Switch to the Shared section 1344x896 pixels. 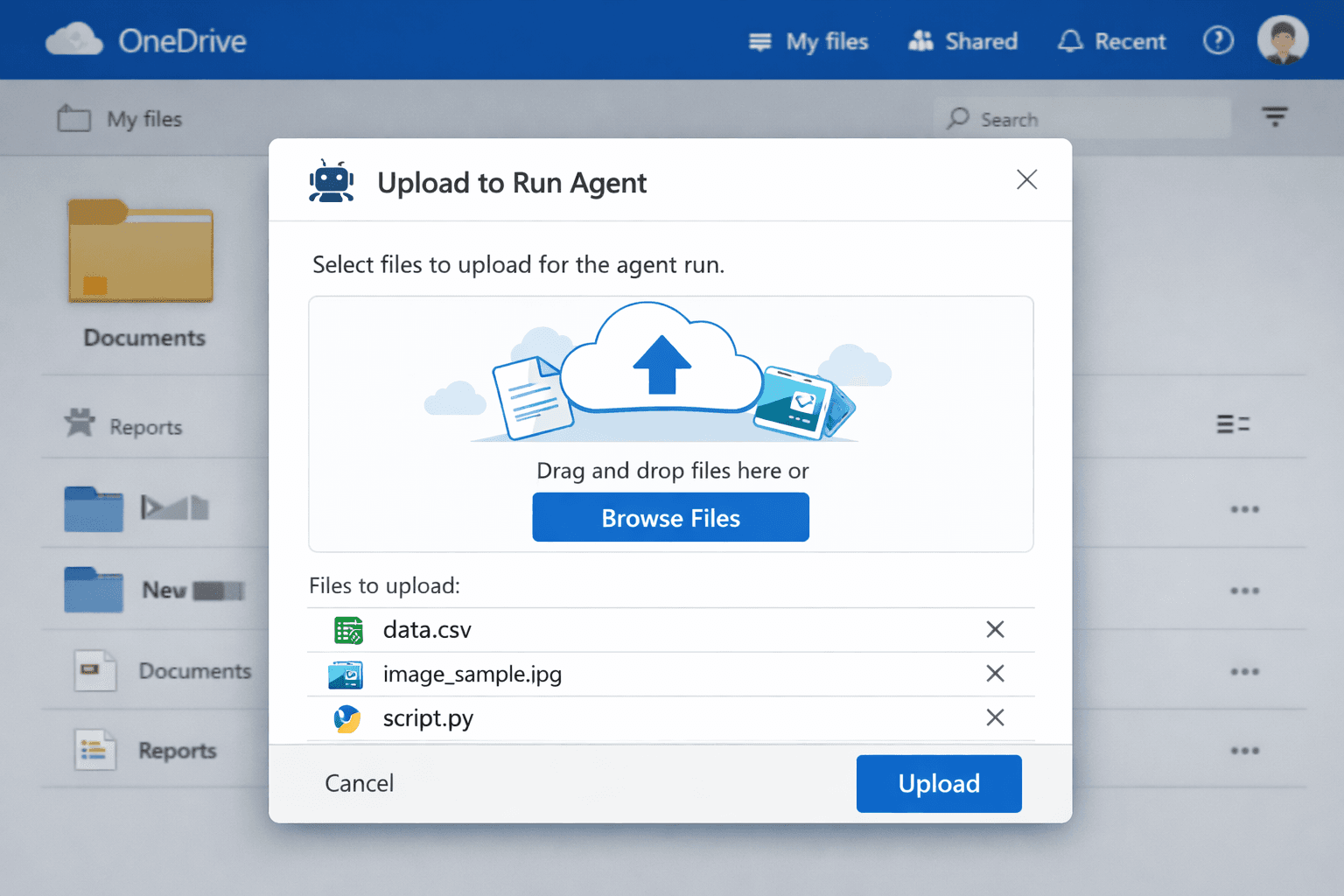point(962,41)
